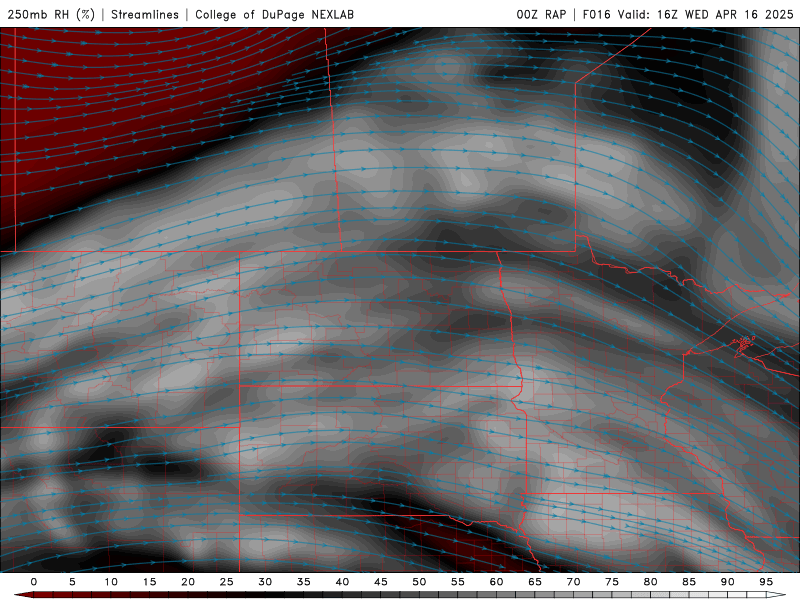Click the "60" legend number
This screenshot has width=800, height=600.
(496, 582)
